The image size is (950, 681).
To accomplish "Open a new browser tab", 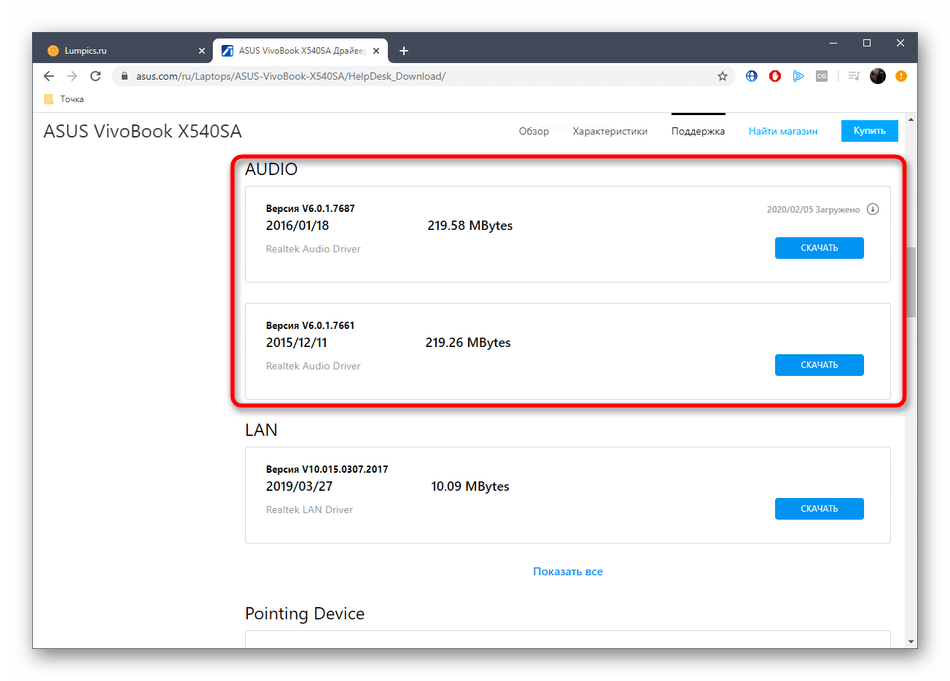I will 404,50.
